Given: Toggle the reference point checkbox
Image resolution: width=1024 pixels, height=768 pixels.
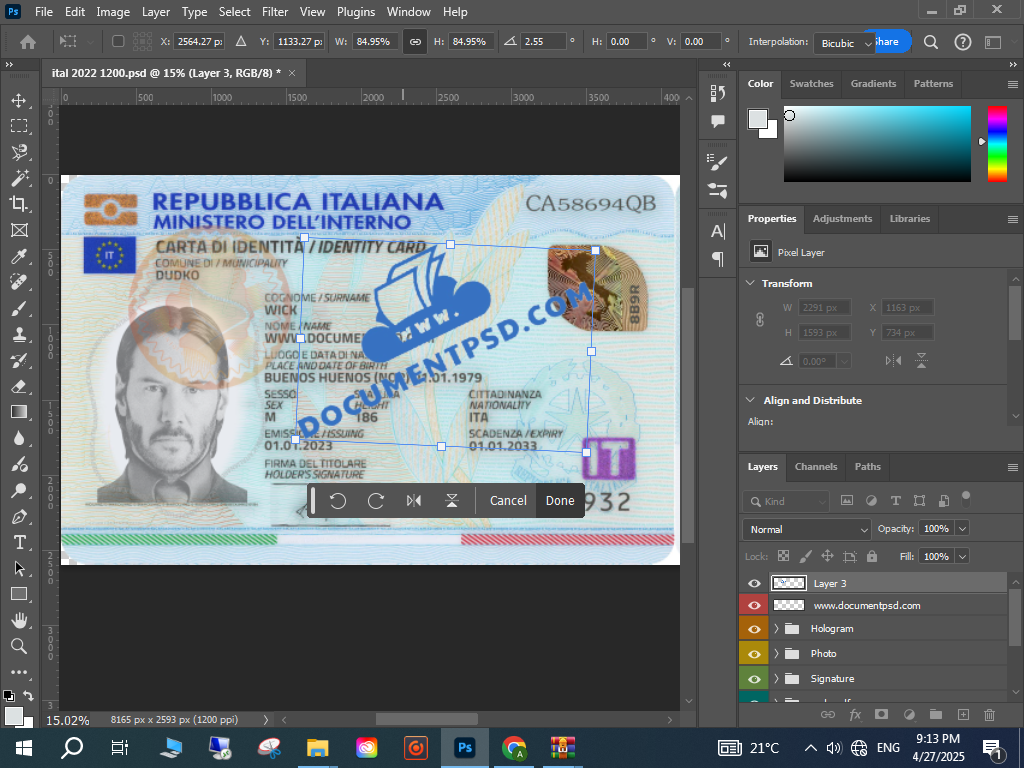Looking at the screenshot, I should 118,41.
